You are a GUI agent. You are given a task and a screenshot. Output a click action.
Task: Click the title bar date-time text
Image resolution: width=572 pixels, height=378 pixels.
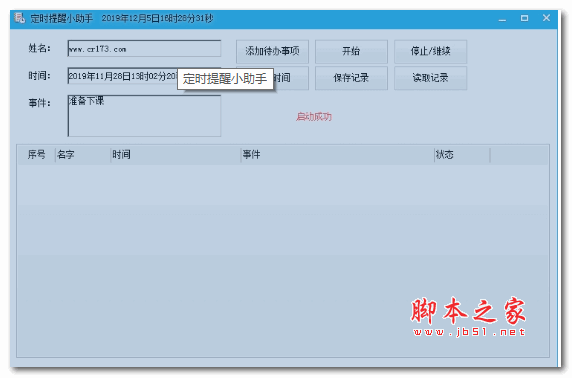point(158,18)
